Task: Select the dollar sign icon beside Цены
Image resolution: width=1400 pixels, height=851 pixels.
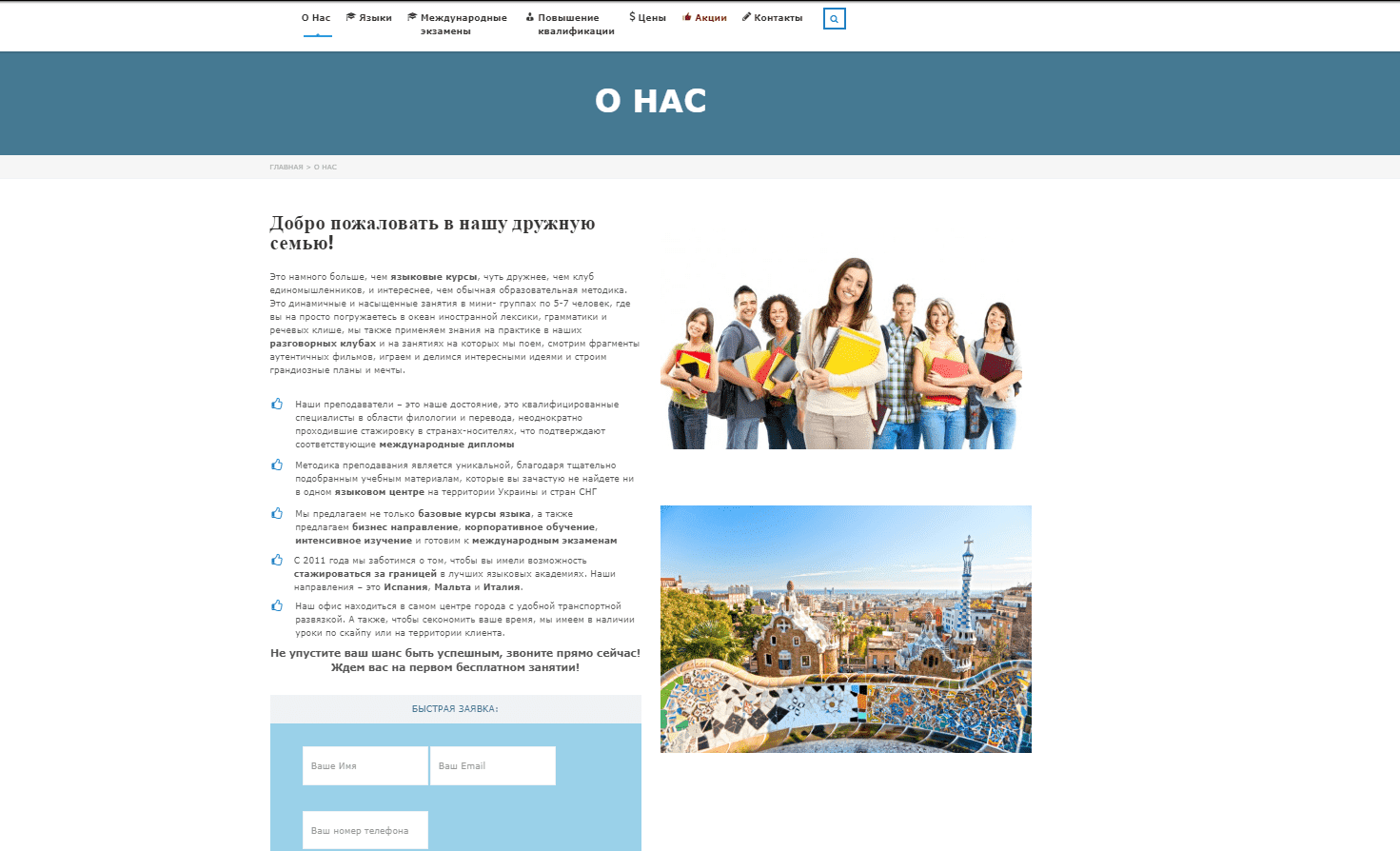Action: coord(631,16)
